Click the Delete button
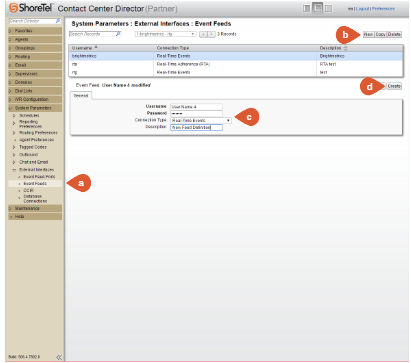The image size is (411, 363). [x=394, y=34]
